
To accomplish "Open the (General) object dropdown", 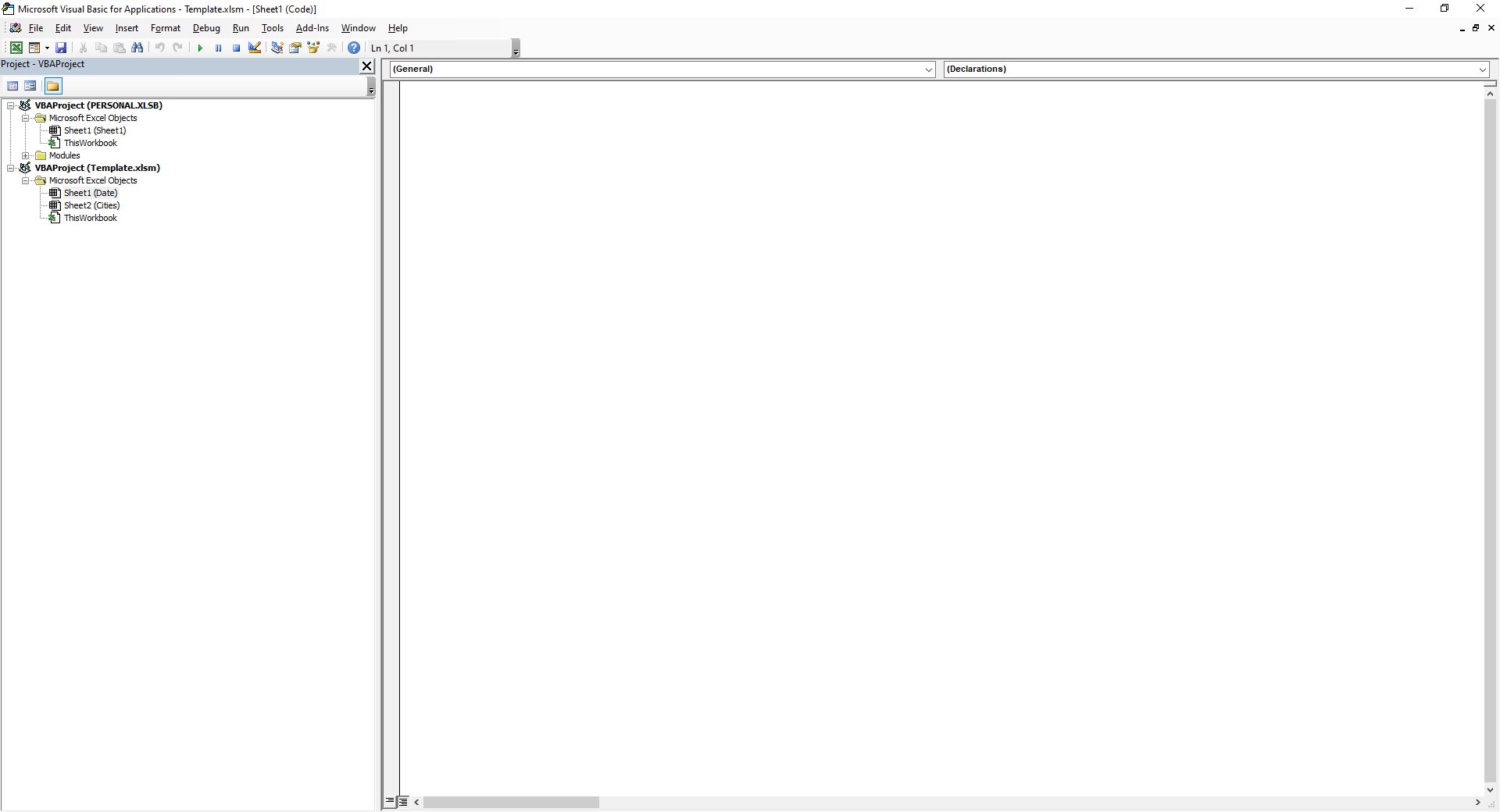I will click(928, 69).
